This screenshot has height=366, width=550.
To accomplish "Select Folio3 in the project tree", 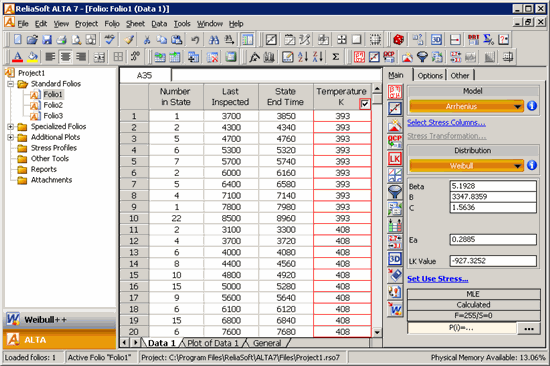I will click(53, 116).
